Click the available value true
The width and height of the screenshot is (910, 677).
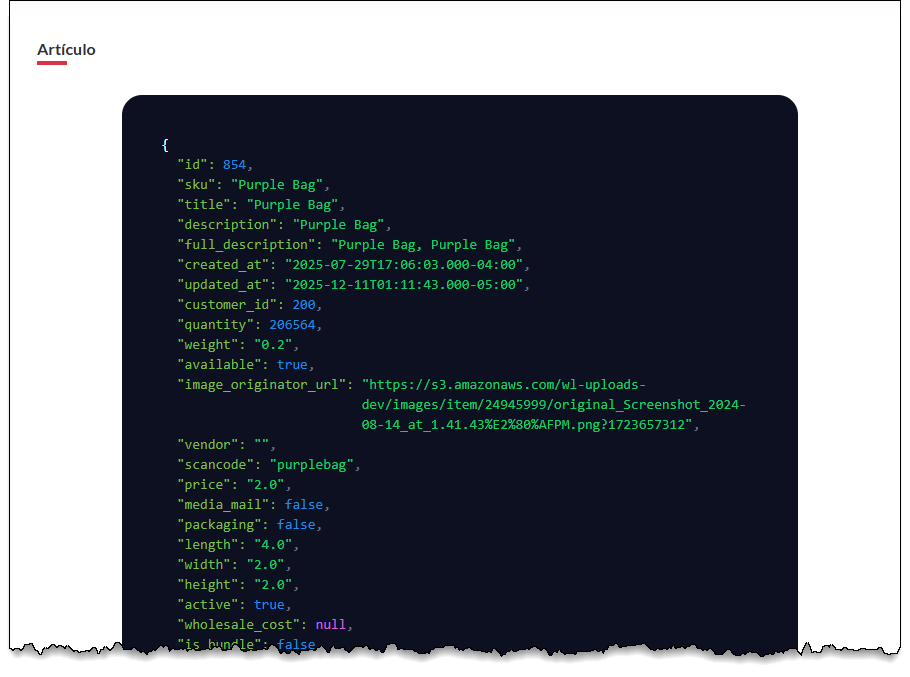[x=292, y=364]
